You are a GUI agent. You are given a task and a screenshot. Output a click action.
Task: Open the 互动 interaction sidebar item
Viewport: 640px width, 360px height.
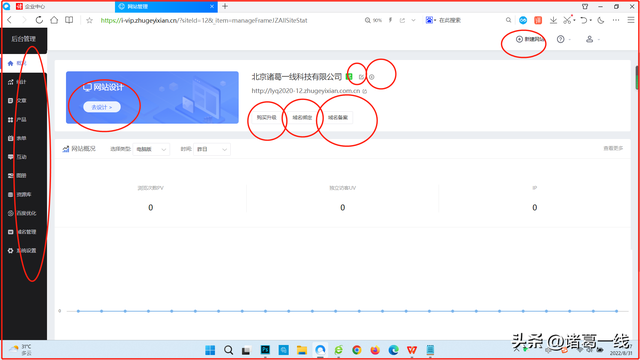[x=23, y=157]
